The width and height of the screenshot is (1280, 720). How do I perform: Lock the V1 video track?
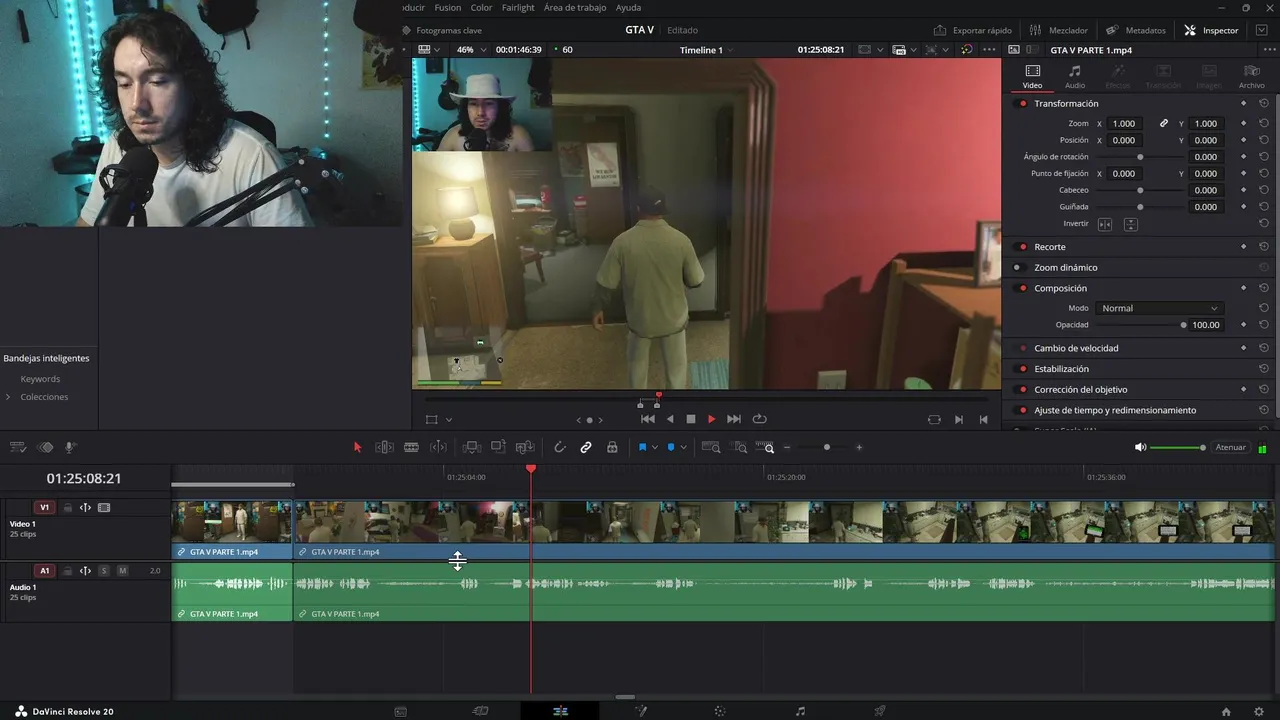[x=68, y=508]
